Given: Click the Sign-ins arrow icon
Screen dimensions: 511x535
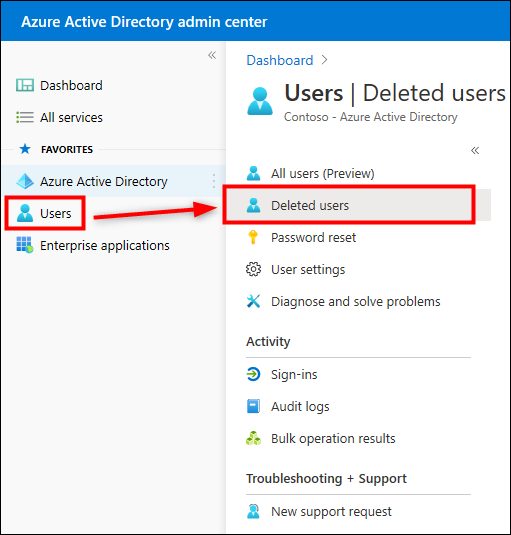Looking at the screenshot, I should click(253, 374).
